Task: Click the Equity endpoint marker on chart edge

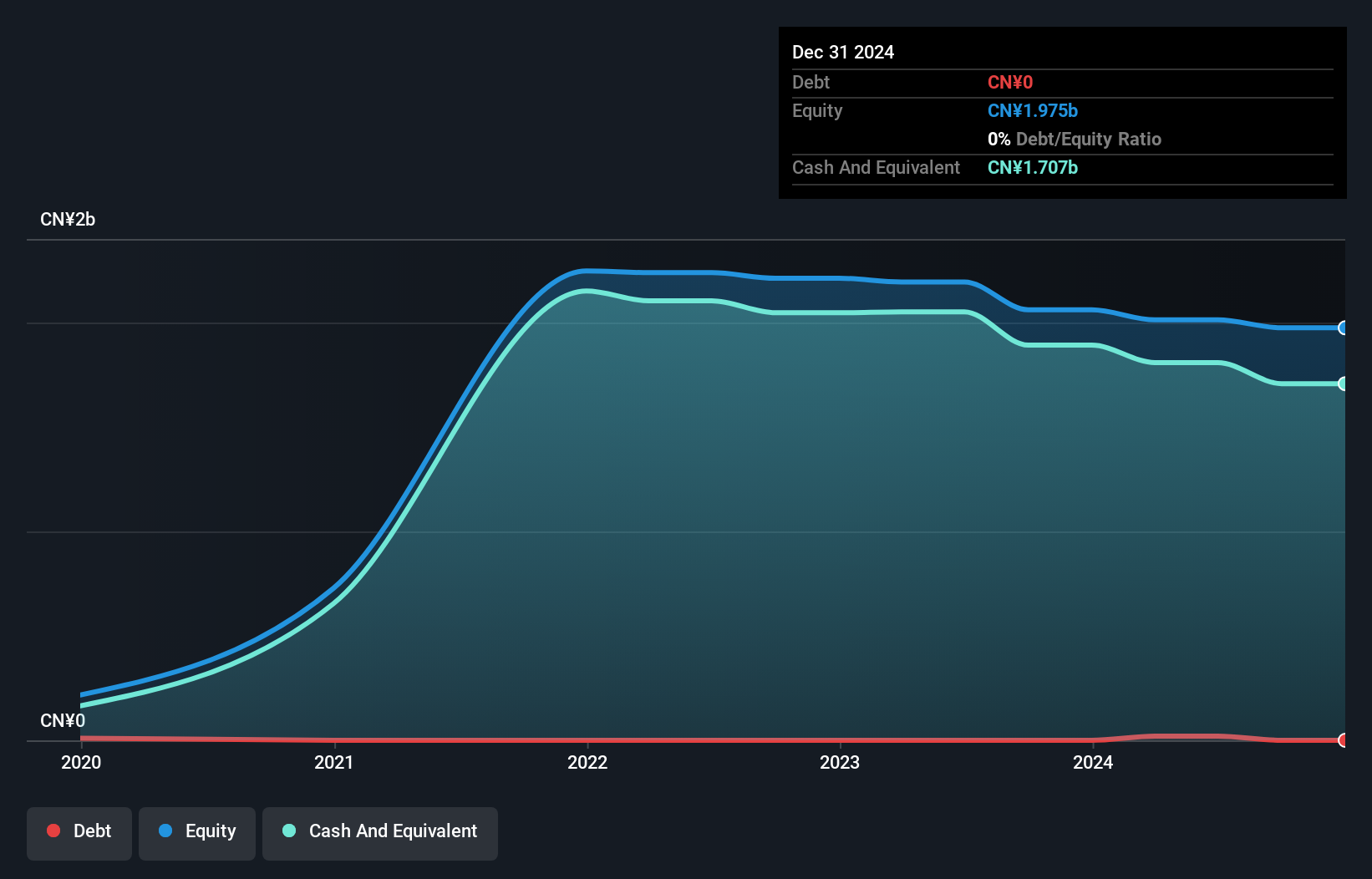Action: pyautogui.click(x=1342, y=328)
